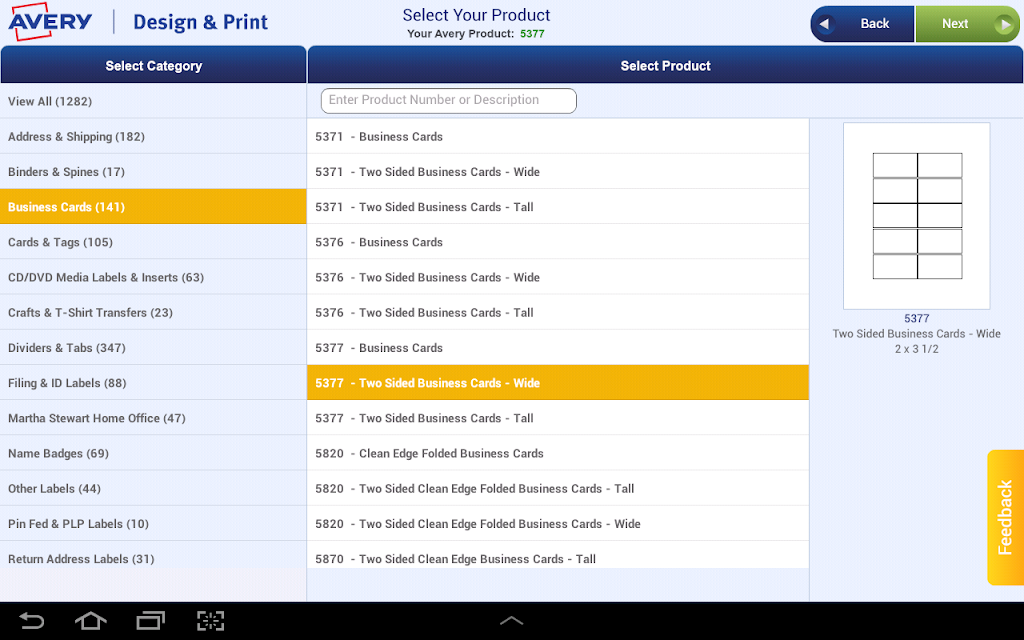Select CD/DVD Media Labels & Inserts category
The width and height of the screenshot is (1024, 640).
pyautogui.click(x=153, y=278)
